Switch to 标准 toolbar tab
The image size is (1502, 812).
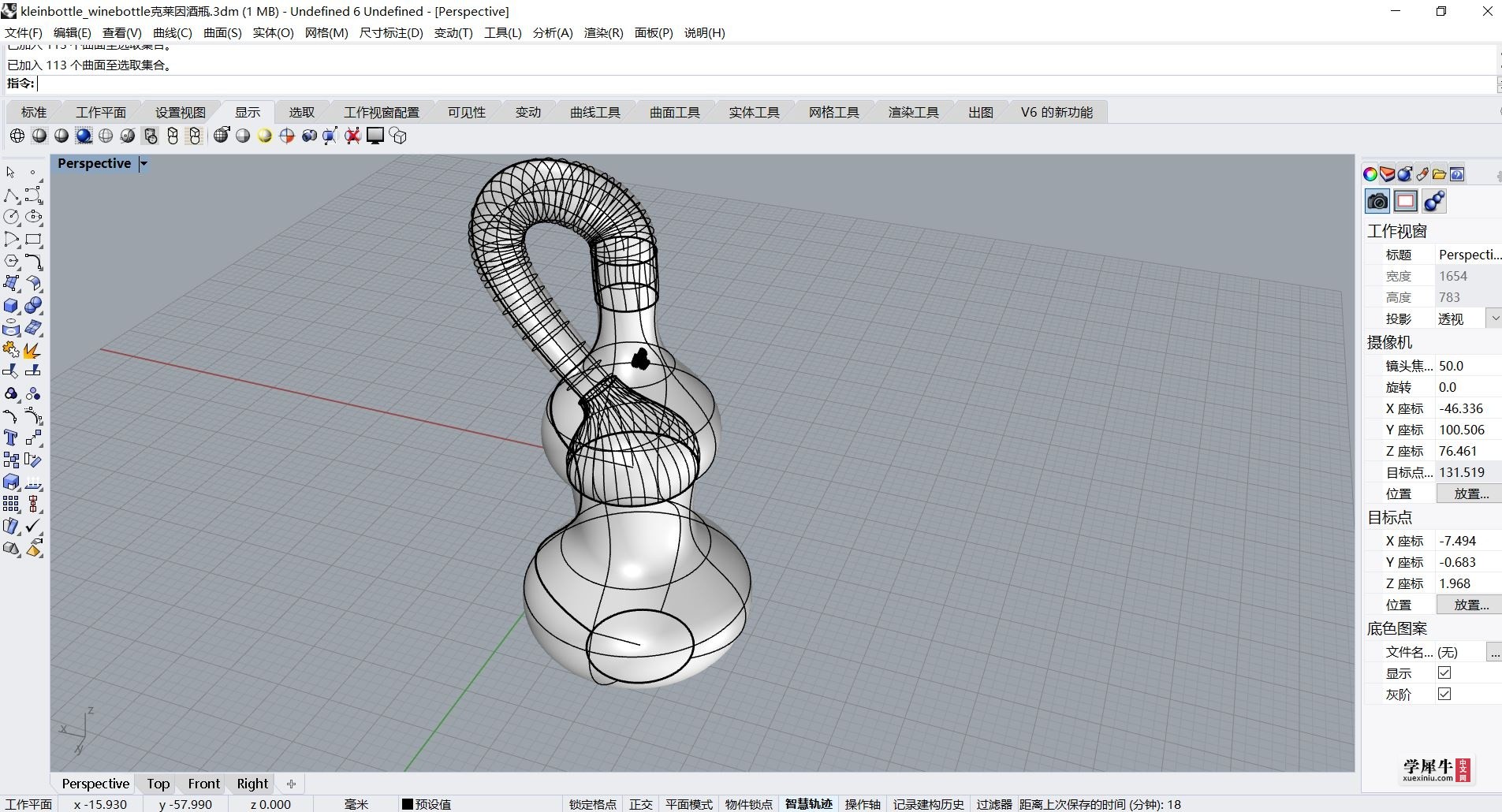pos(34,112)
